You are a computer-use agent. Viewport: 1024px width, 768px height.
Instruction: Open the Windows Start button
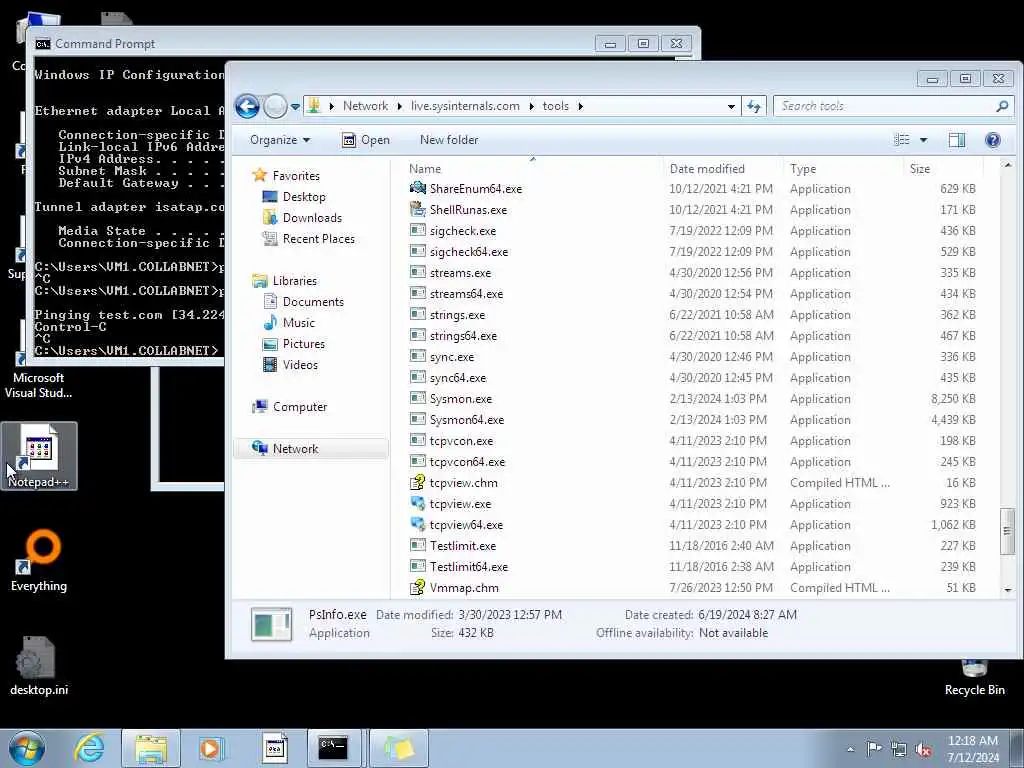pos(27,748)
